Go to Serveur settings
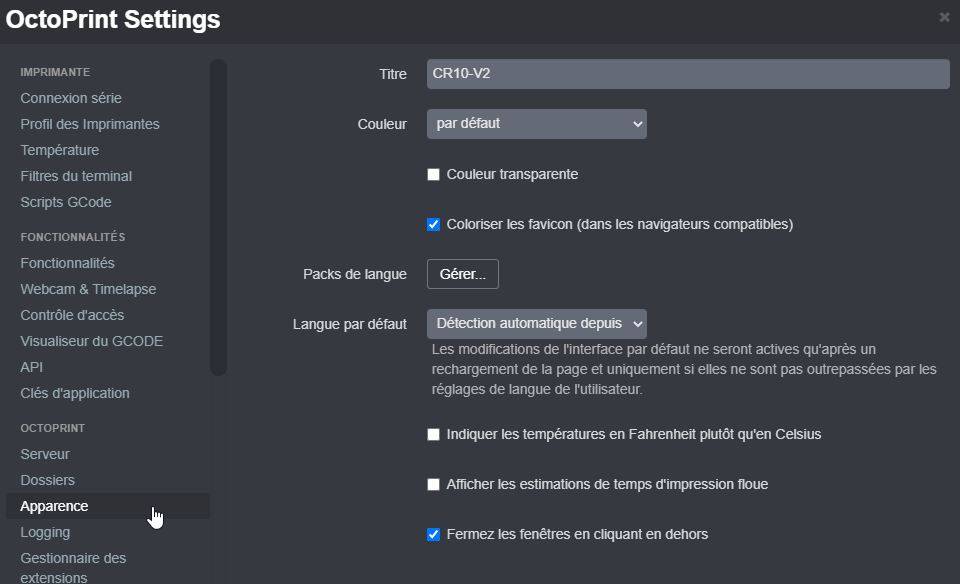 click(x=45, y=454)
